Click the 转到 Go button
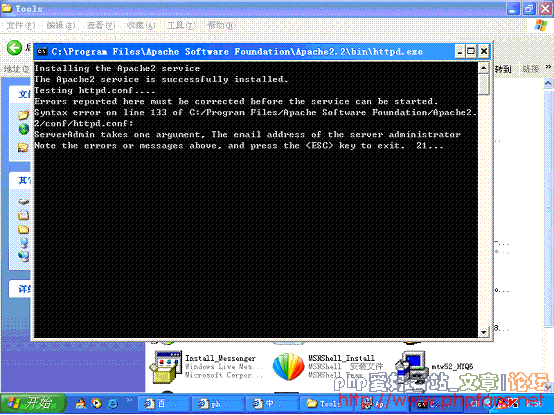Image resolution: width=554 pixels, height=415 pixels. click(x=503, y=69)
